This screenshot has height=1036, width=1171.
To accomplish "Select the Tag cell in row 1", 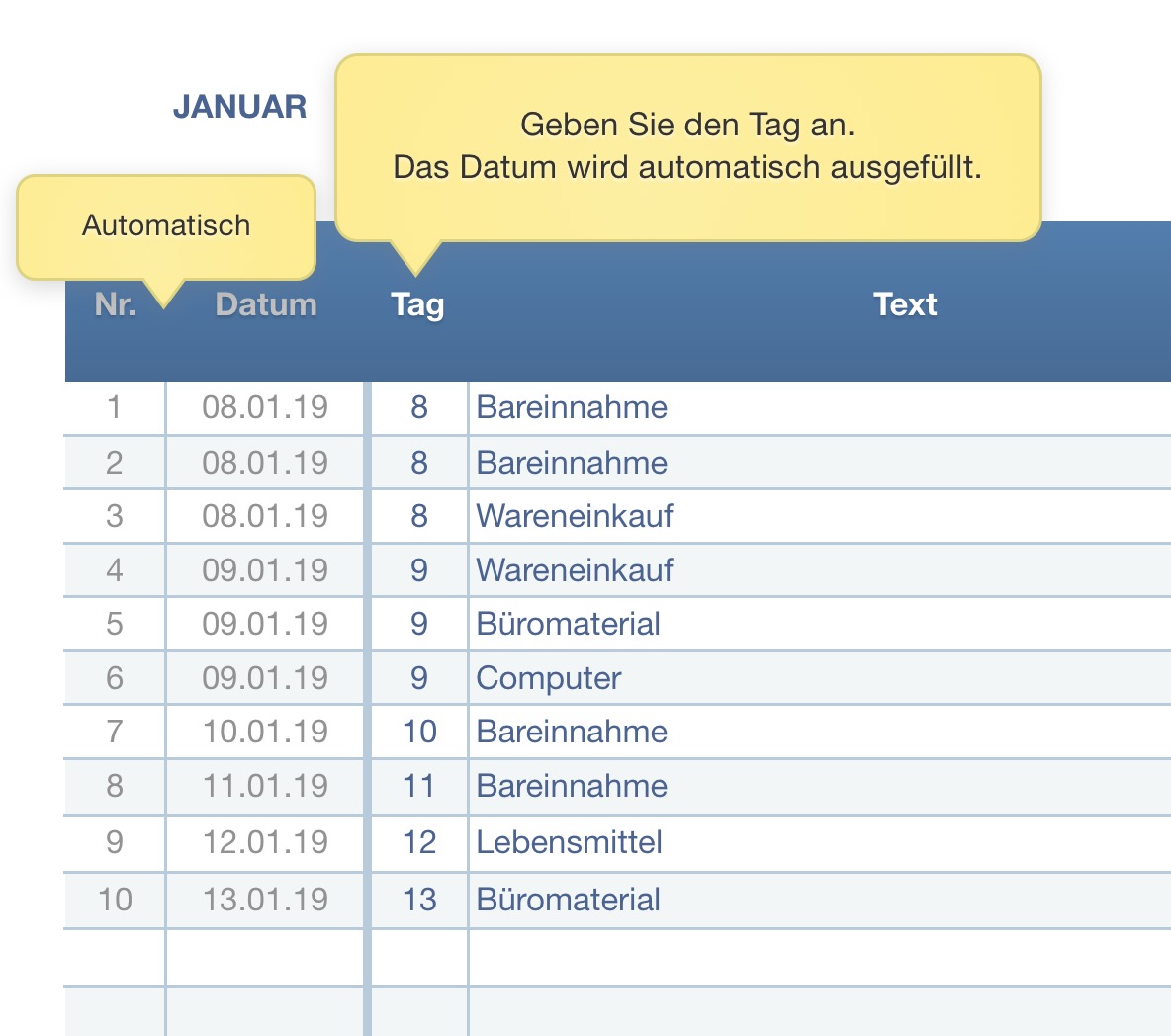I will 419,407.
